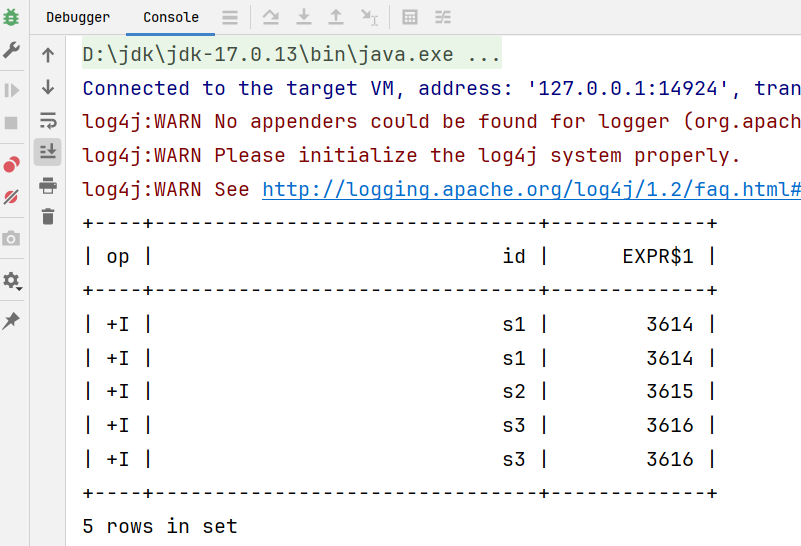
Task: Click the Step Into down-arrow icon
Action: point(303,17)
